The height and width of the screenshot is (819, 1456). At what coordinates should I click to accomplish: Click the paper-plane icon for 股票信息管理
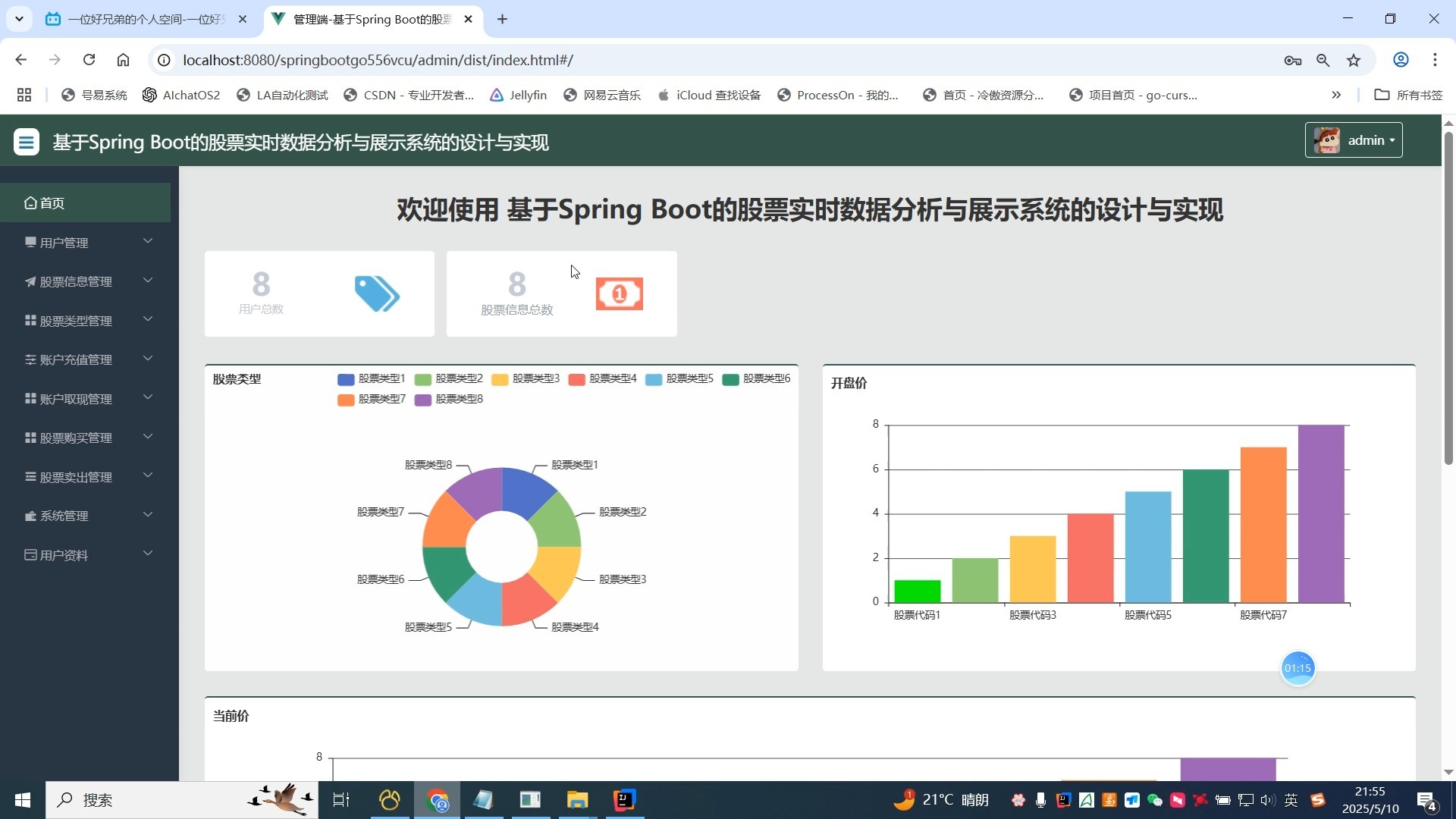pos(30,281)
